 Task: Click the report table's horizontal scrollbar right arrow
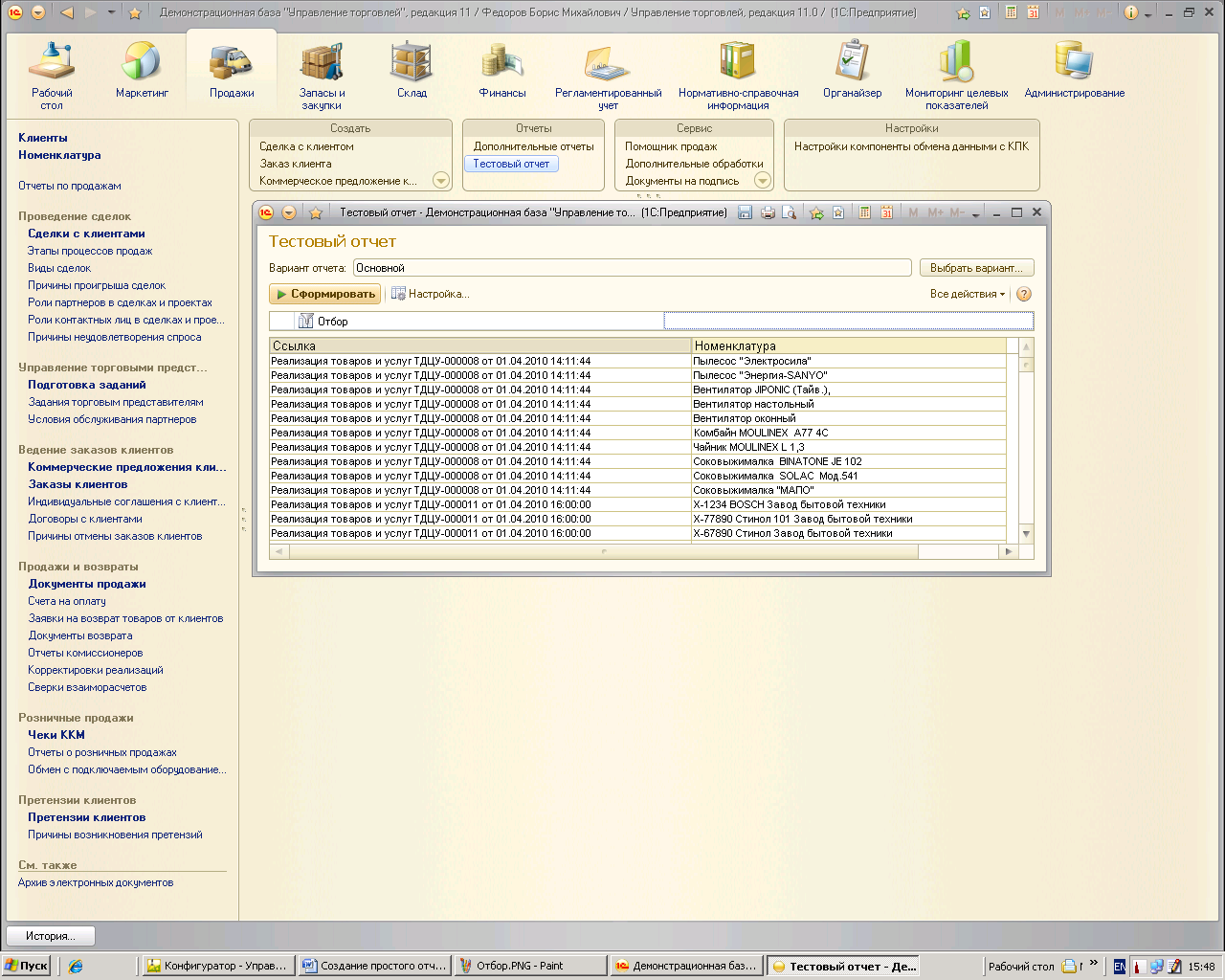click(x=1007, y=551)
